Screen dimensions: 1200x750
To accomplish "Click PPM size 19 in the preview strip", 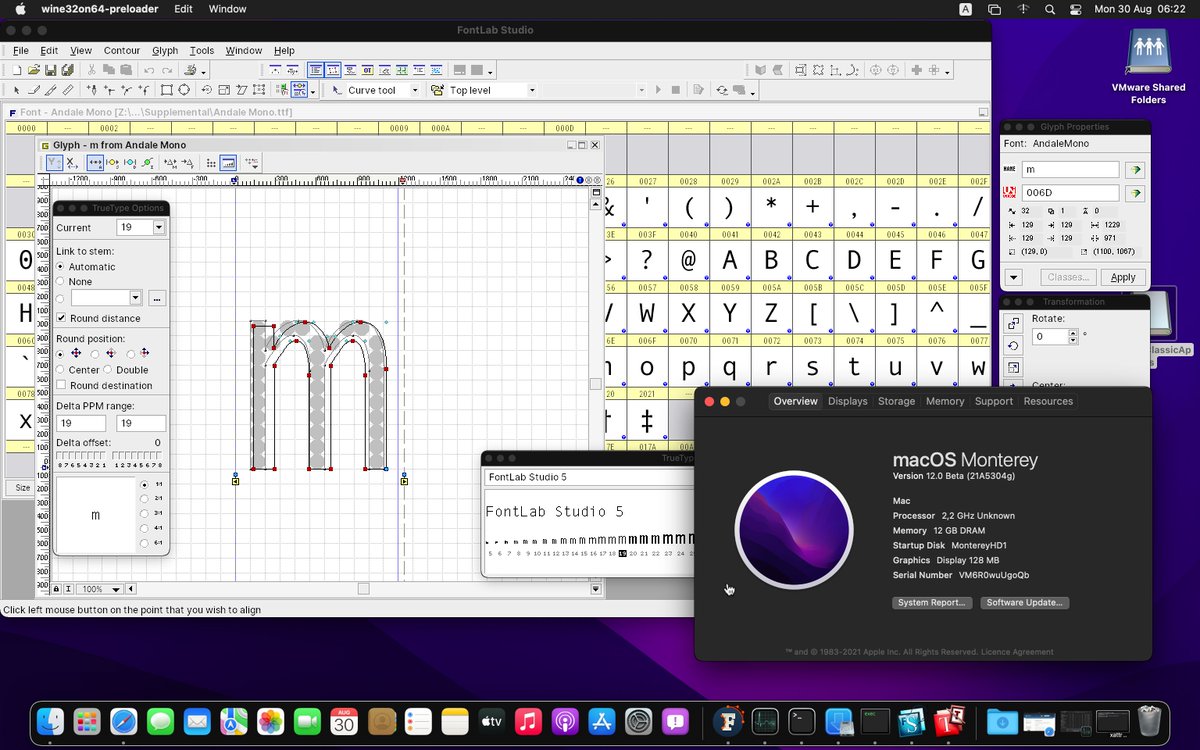I will [622, 553].
